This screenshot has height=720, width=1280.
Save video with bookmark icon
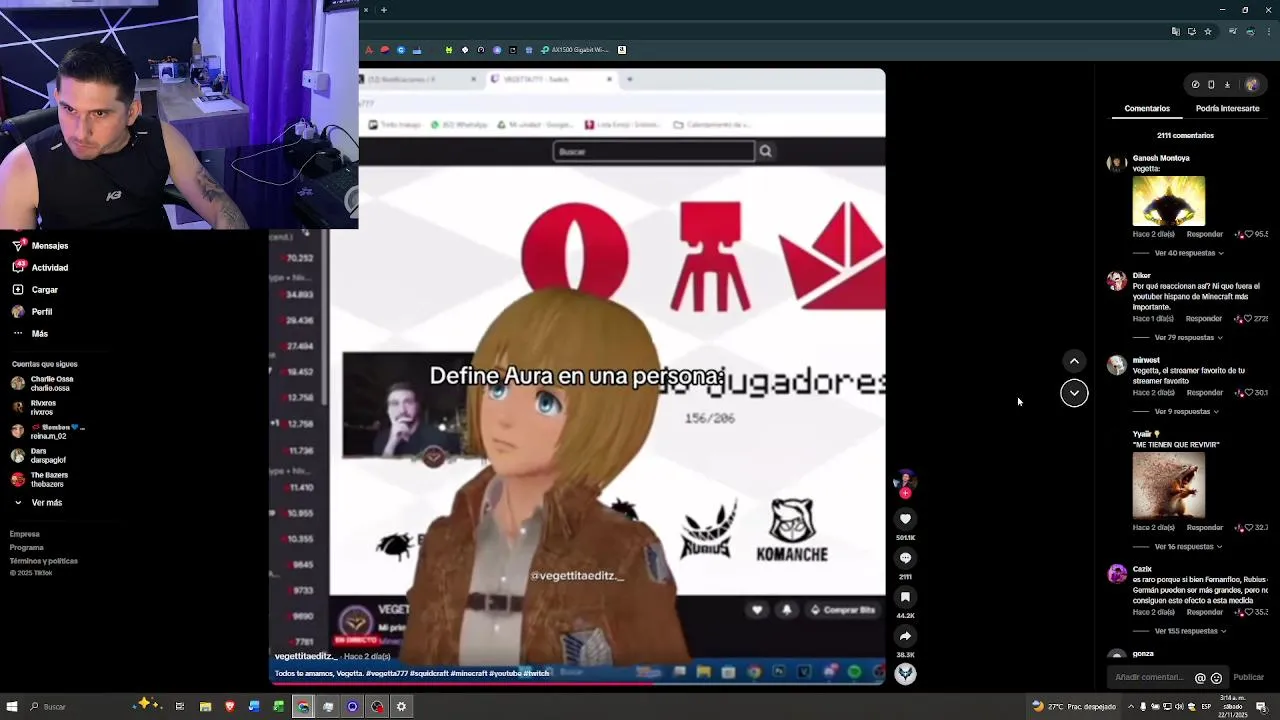905,597
